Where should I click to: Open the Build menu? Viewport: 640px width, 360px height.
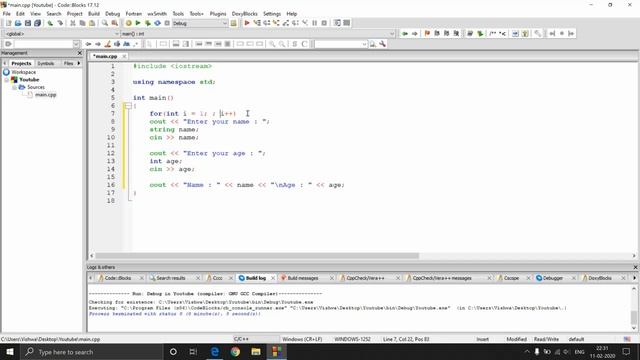point(94,13)
